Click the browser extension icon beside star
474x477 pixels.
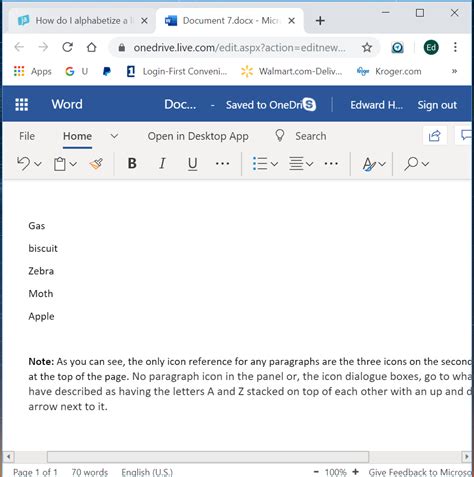397,48
